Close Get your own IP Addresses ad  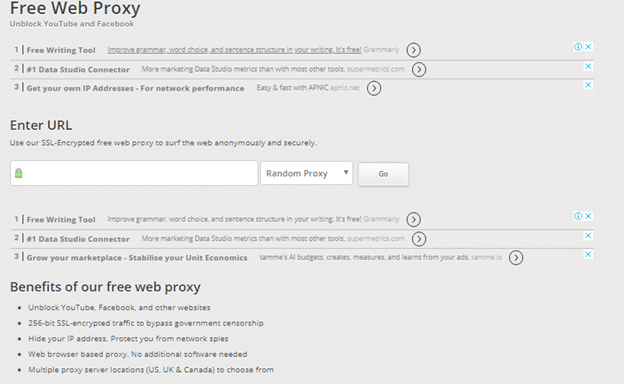588,85
